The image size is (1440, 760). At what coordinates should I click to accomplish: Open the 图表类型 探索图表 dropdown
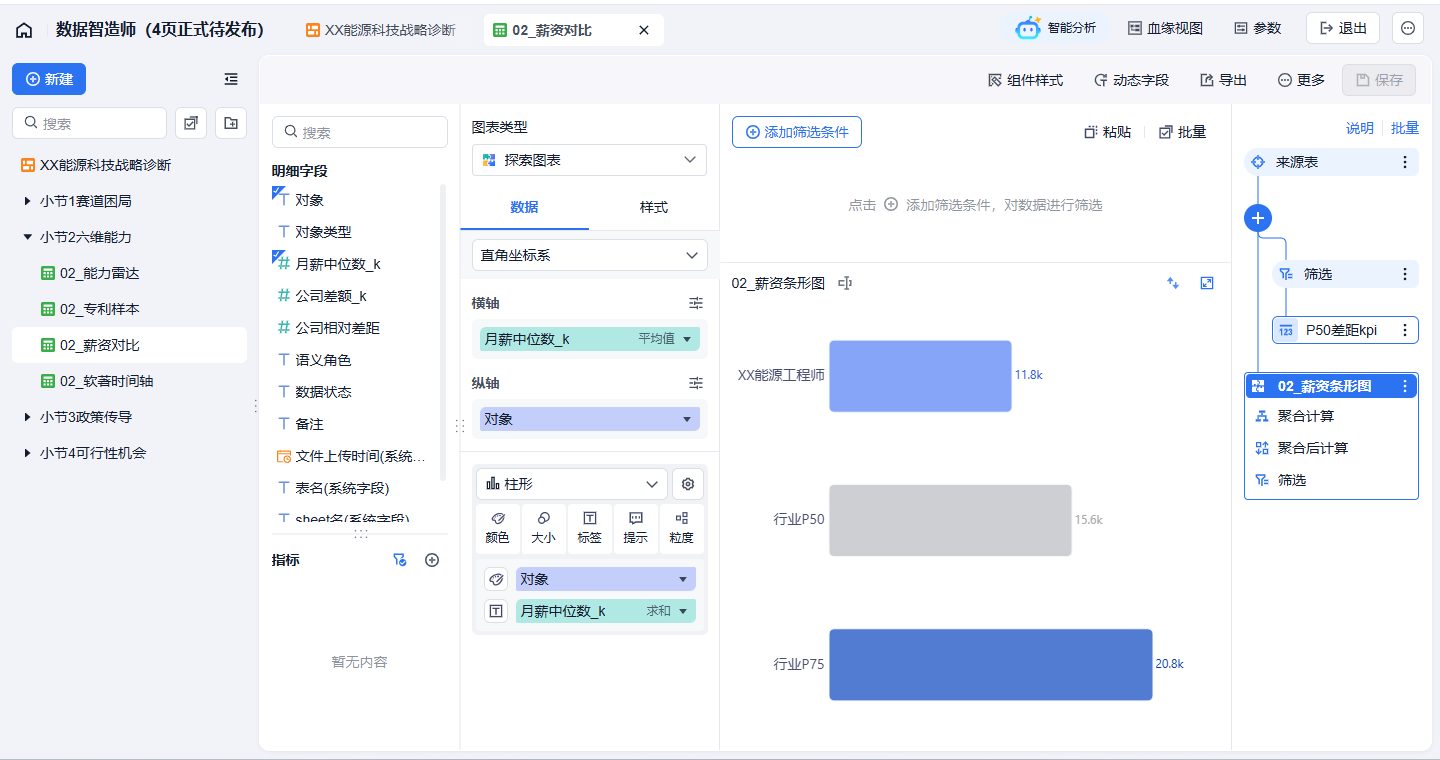(589, 160)
